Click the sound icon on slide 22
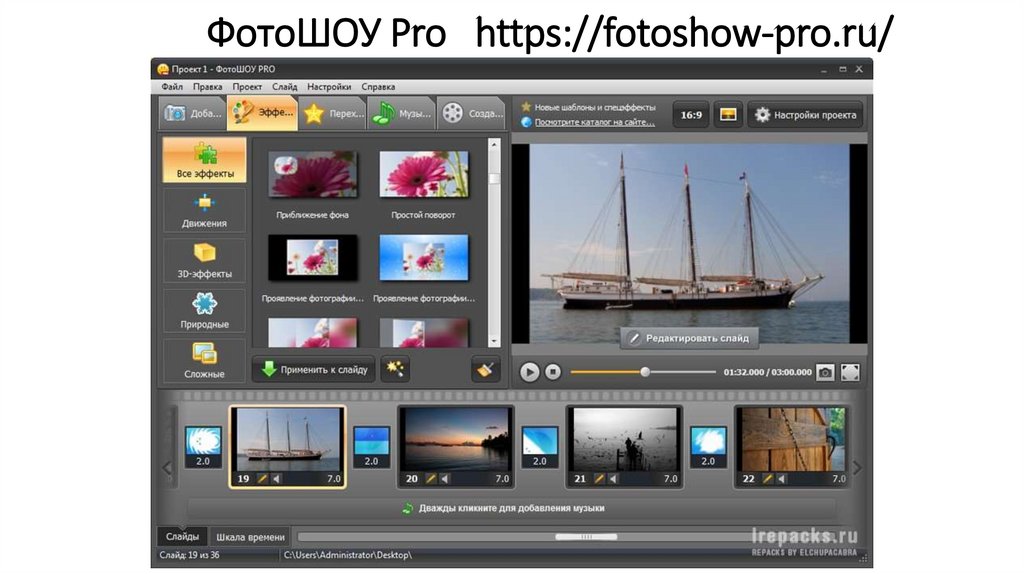The width and height of the screenshot is (1024, 574). pos(782,479)
